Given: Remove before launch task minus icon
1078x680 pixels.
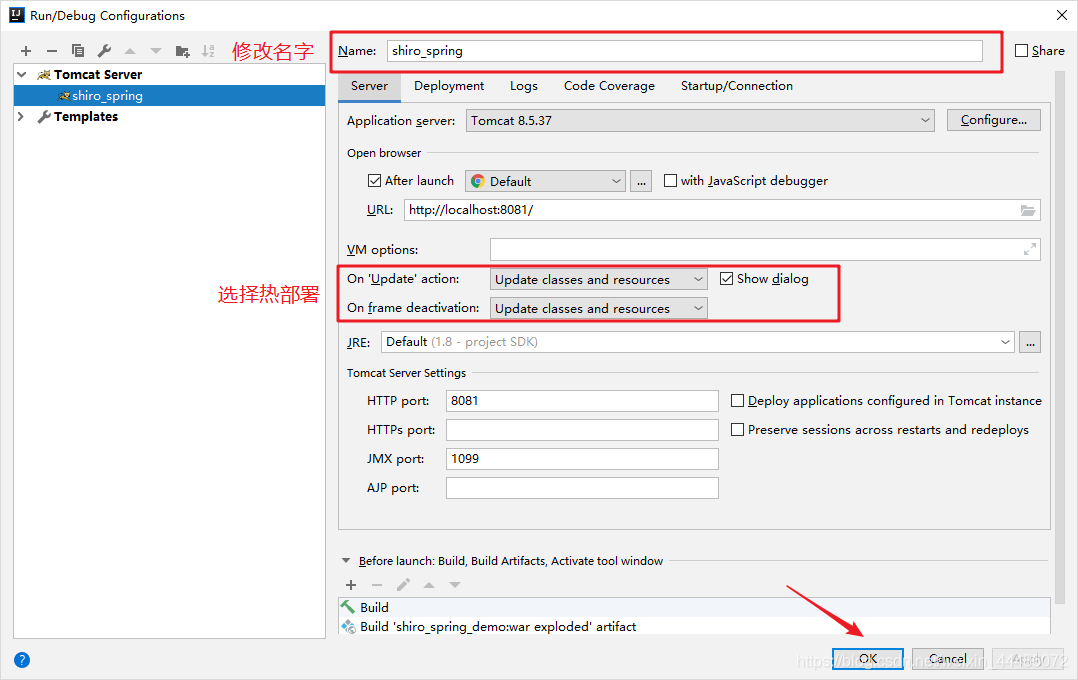Looking at the screenshot, I should pyautogui.click(x=377, y=585).
